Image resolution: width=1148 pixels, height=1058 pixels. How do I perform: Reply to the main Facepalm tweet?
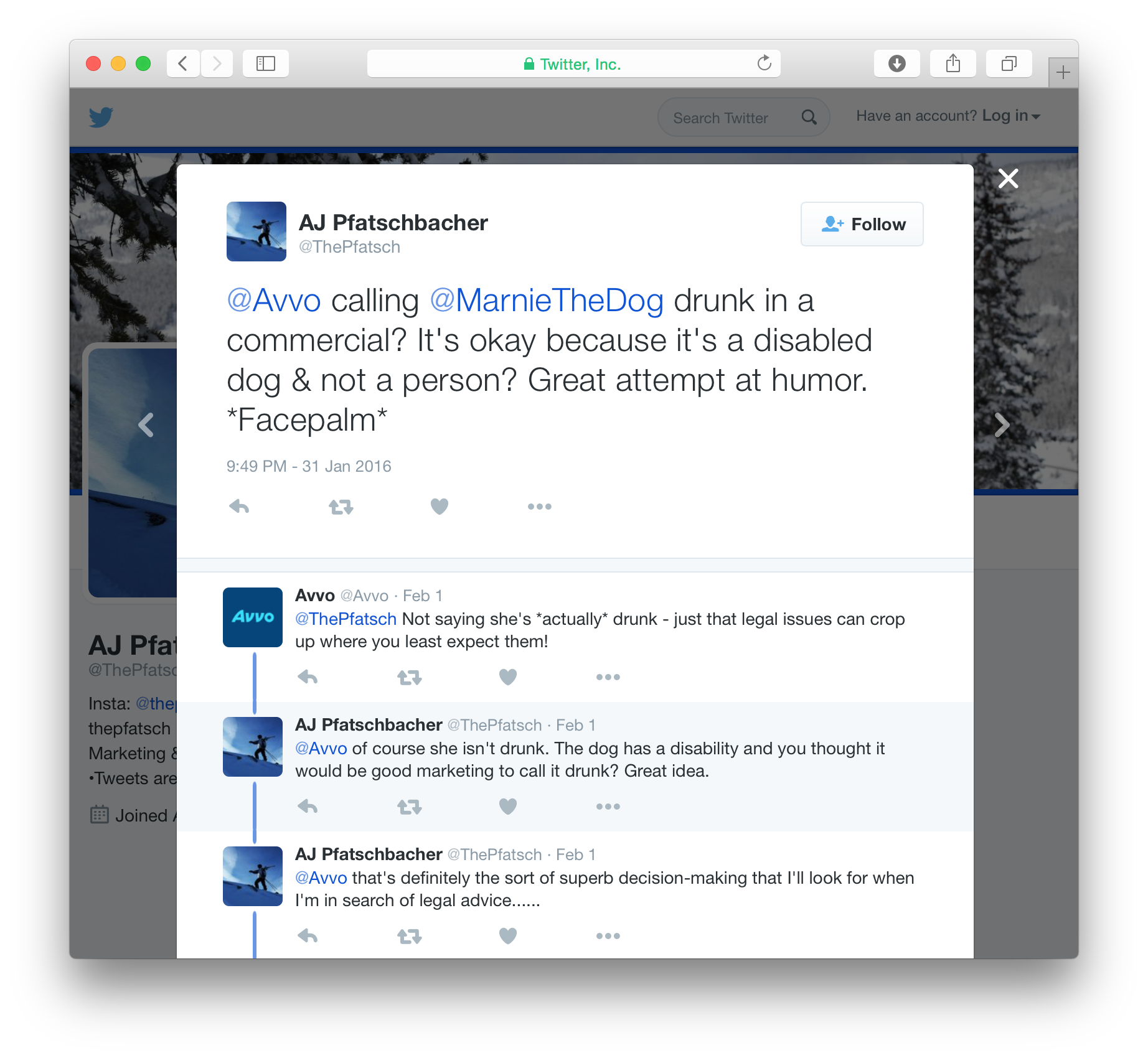pos(239,507)
